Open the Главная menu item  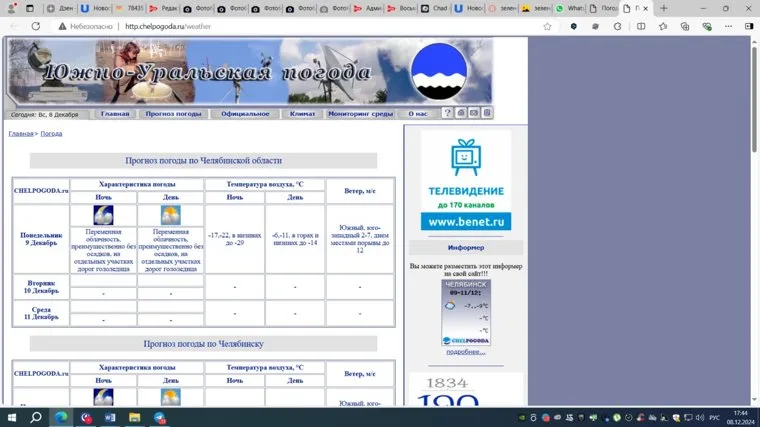(115, 114)
